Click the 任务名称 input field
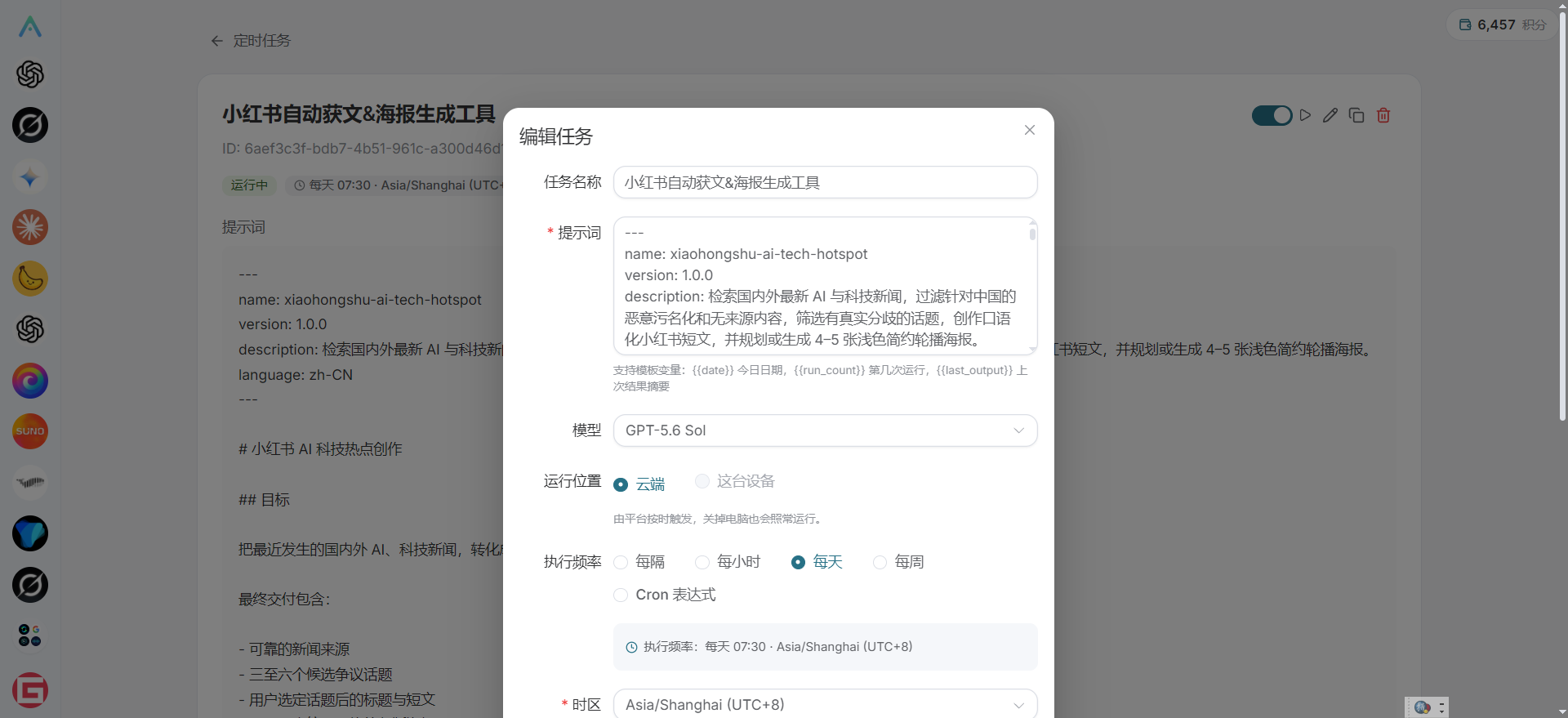Image resolution: width=1568 pixels, height=718 pixels. [x=825, y=182]
